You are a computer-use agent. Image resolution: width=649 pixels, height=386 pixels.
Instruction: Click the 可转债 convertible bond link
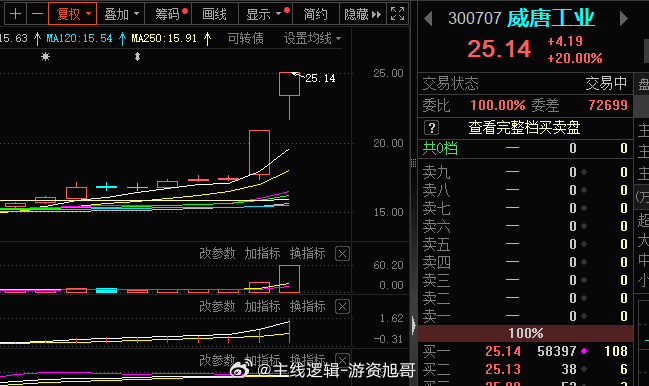point(245,38)
